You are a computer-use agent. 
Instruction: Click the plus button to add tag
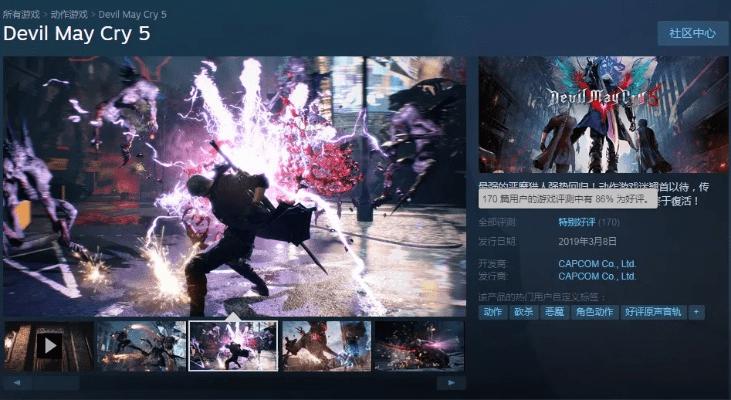pyautogui.click(x=696, y=312)
